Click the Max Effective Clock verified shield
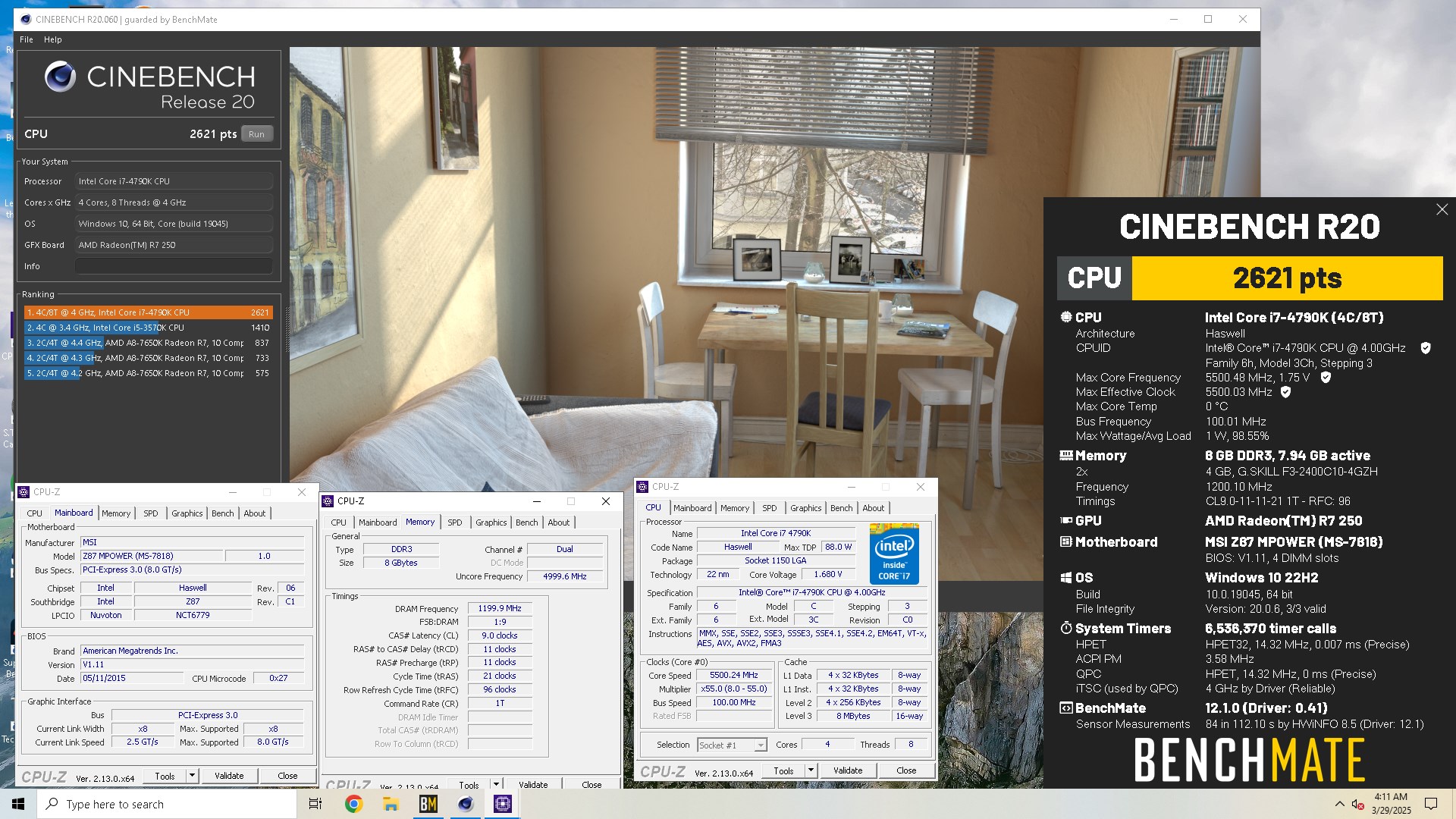This screenshot has width=1456, height=819. tap(1285, 392)
